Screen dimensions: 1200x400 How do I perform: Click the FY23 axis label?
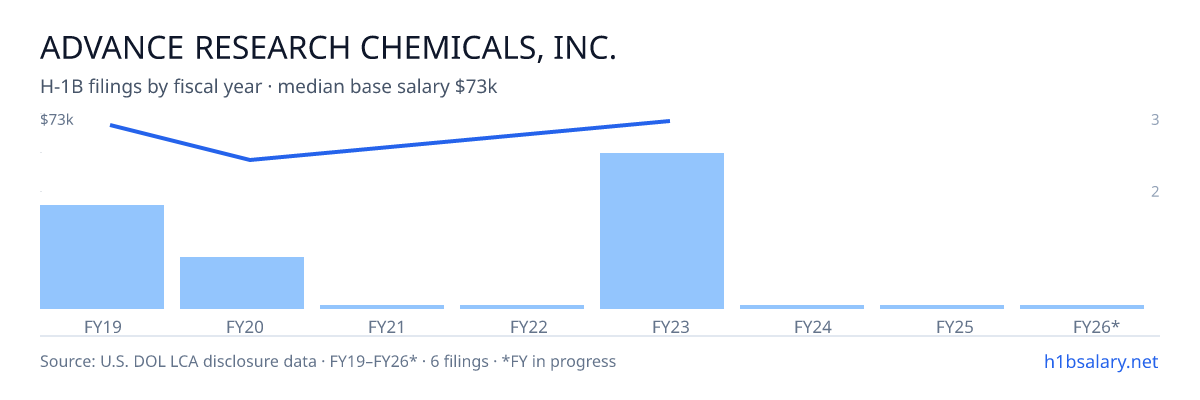tap(670, 326)
